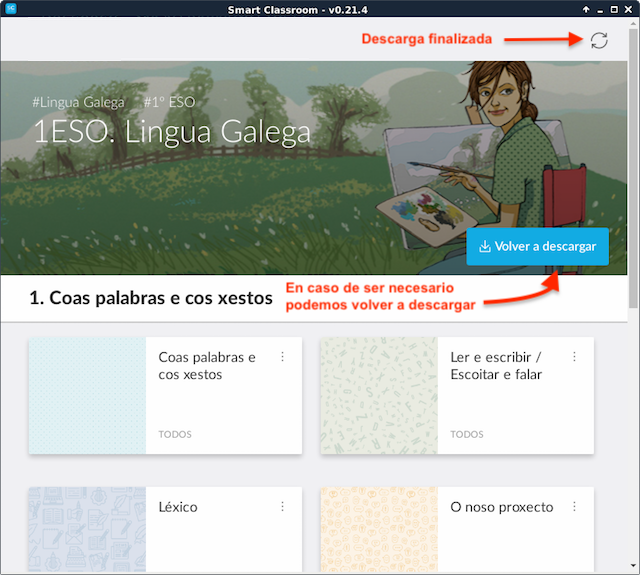Open the Ler e escribir / Escoitar e falar card title
Screen dimensions: 640x575
496,366
